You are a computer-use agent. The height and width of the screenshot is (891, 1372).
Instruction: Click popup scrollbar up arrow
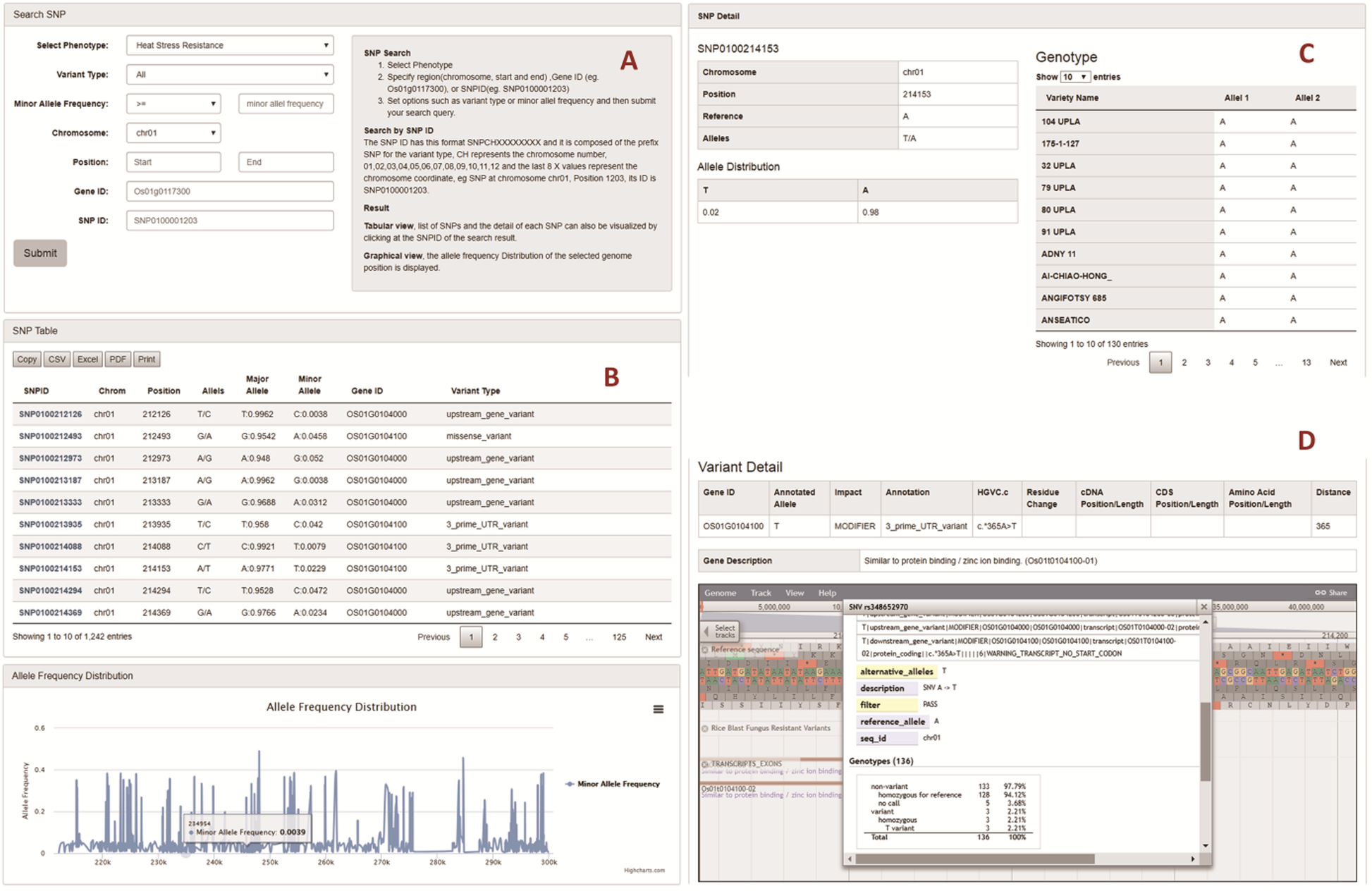(x=1205, y=622)
